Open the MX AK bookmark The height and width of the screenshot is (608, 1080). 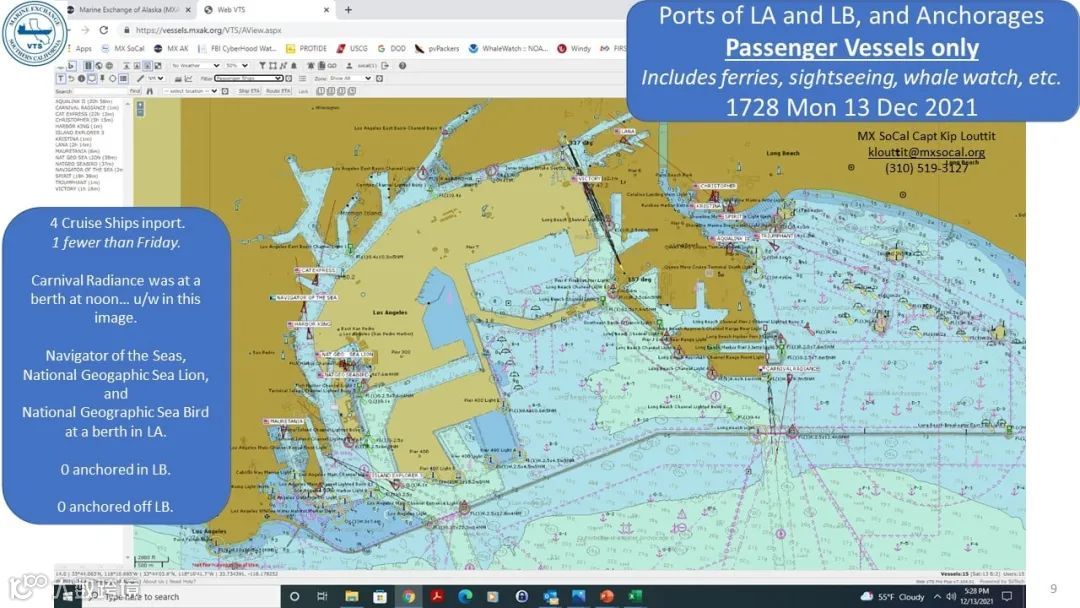171,48
